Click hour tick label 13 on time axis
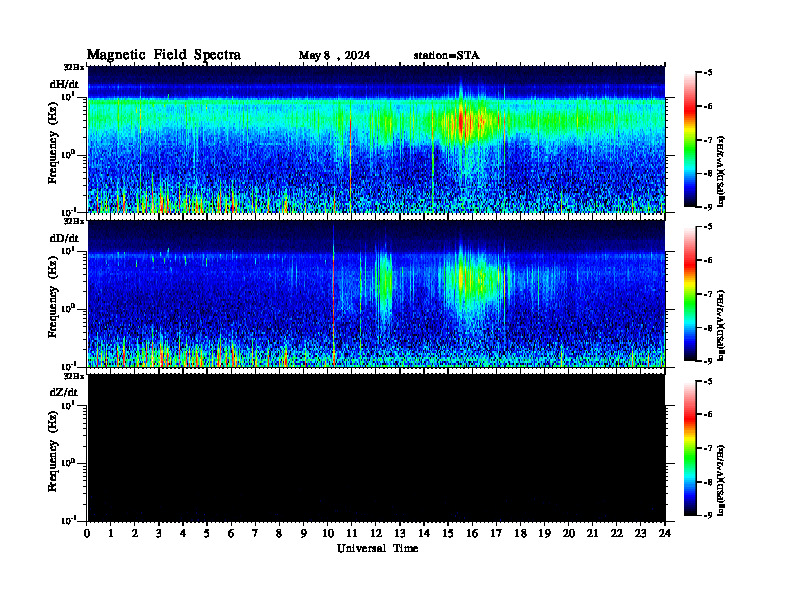Screen dimensions: 792x612 tap(400, 534)
